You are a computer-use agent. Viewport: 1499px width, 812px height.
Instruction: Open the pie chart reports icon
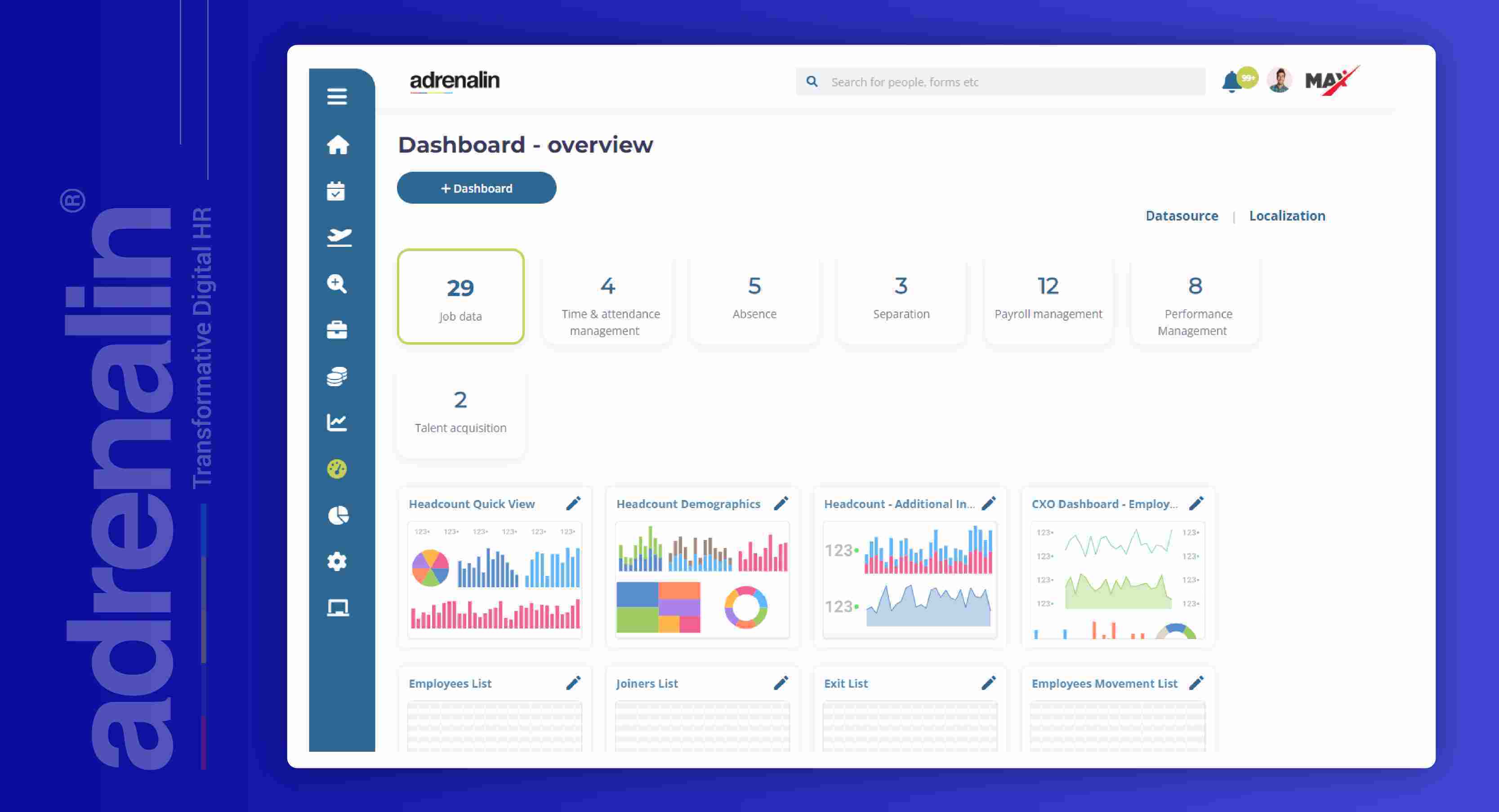(x=338, y=515)
